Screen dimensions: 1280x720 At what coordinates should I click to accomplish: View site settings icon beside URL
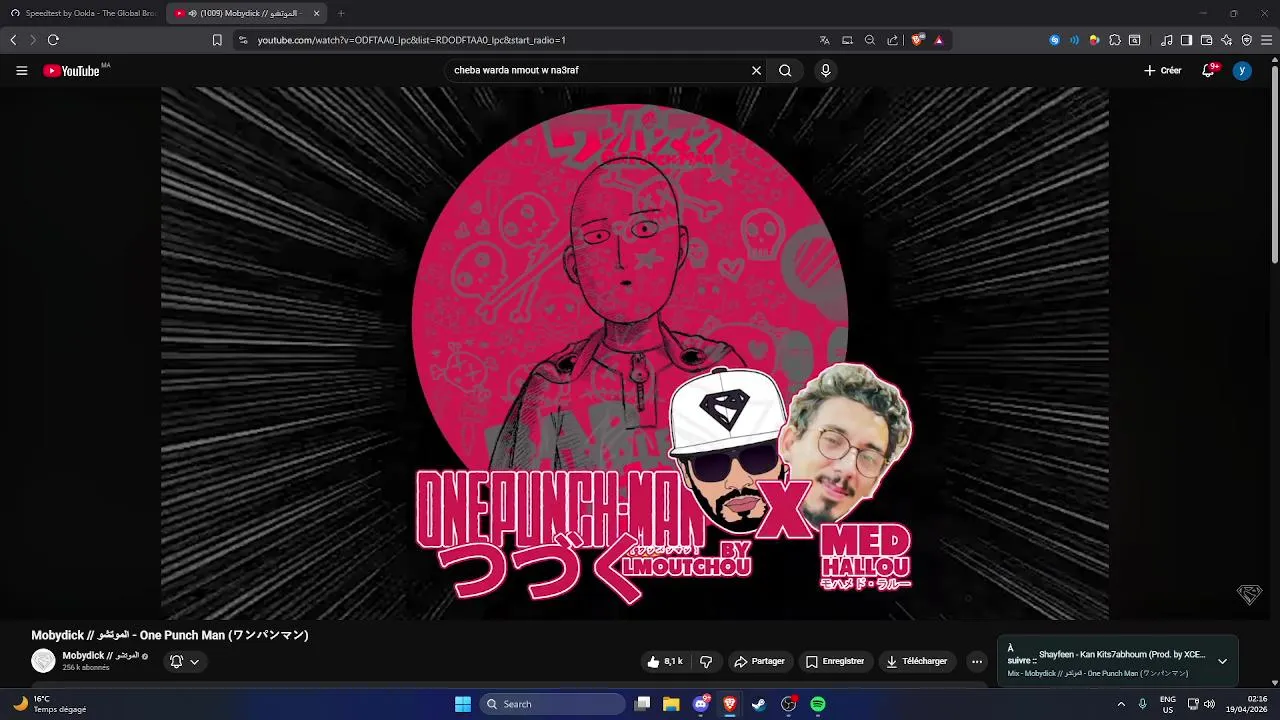[243, 40]
